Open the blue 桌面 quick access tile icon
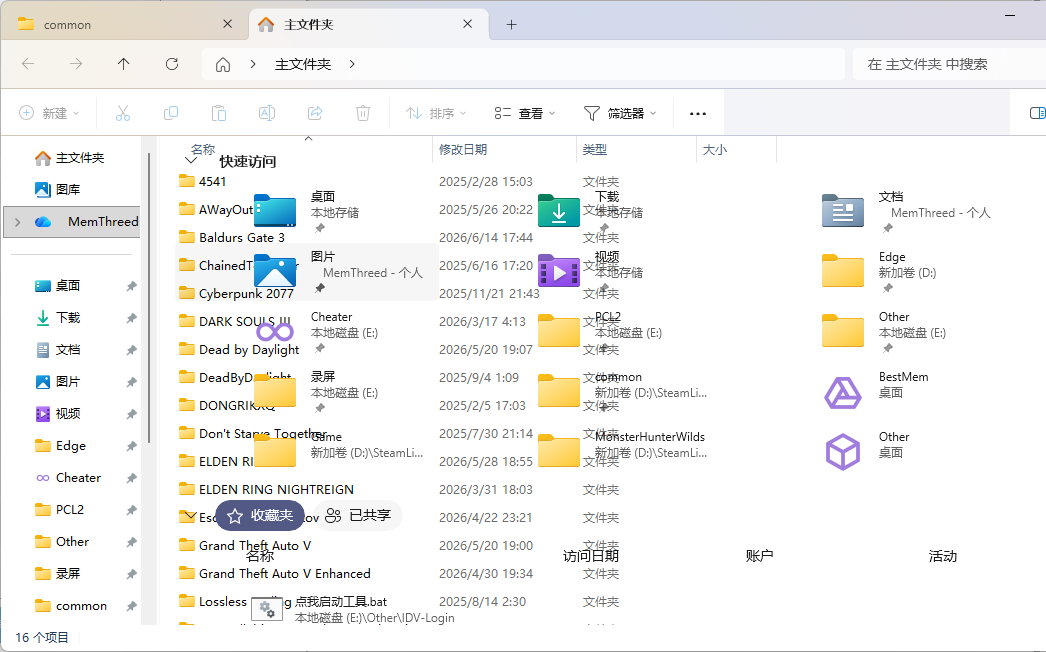Viewport: 1046px width, 652px height. [275, 212]
